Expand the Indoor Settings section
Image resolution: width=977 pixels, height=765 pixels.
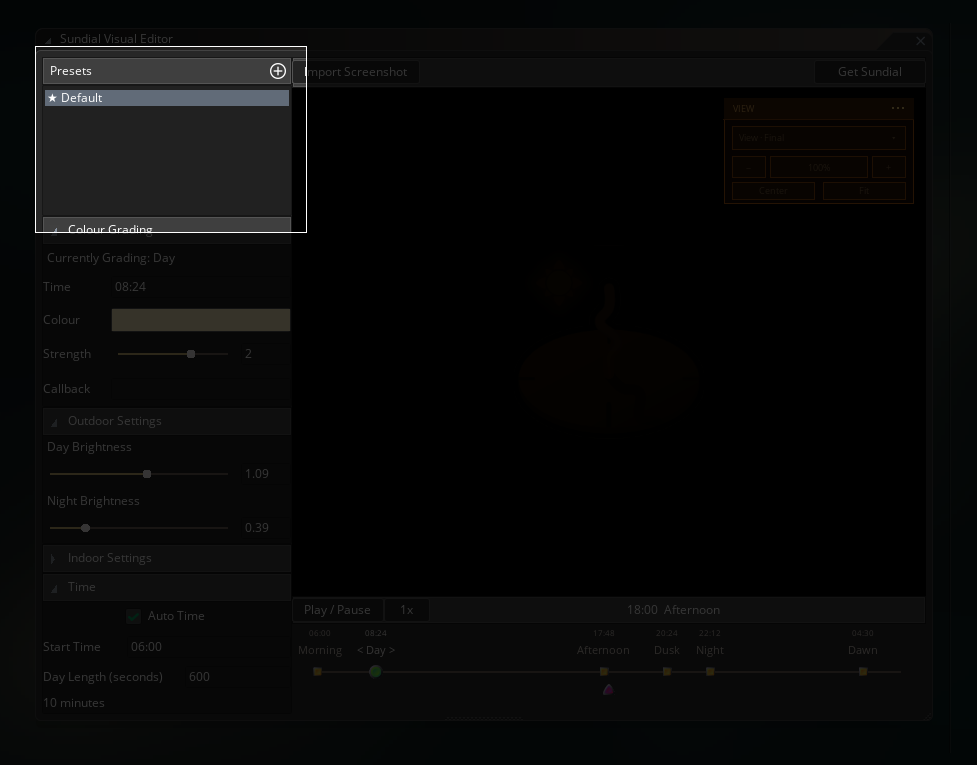pos(54,559)
